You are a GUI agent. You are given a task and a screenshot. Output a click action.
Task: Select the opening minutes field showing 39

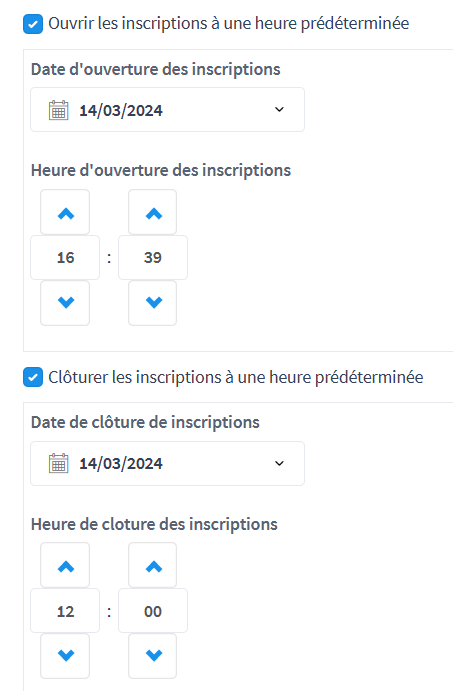[x=153, y=257]
